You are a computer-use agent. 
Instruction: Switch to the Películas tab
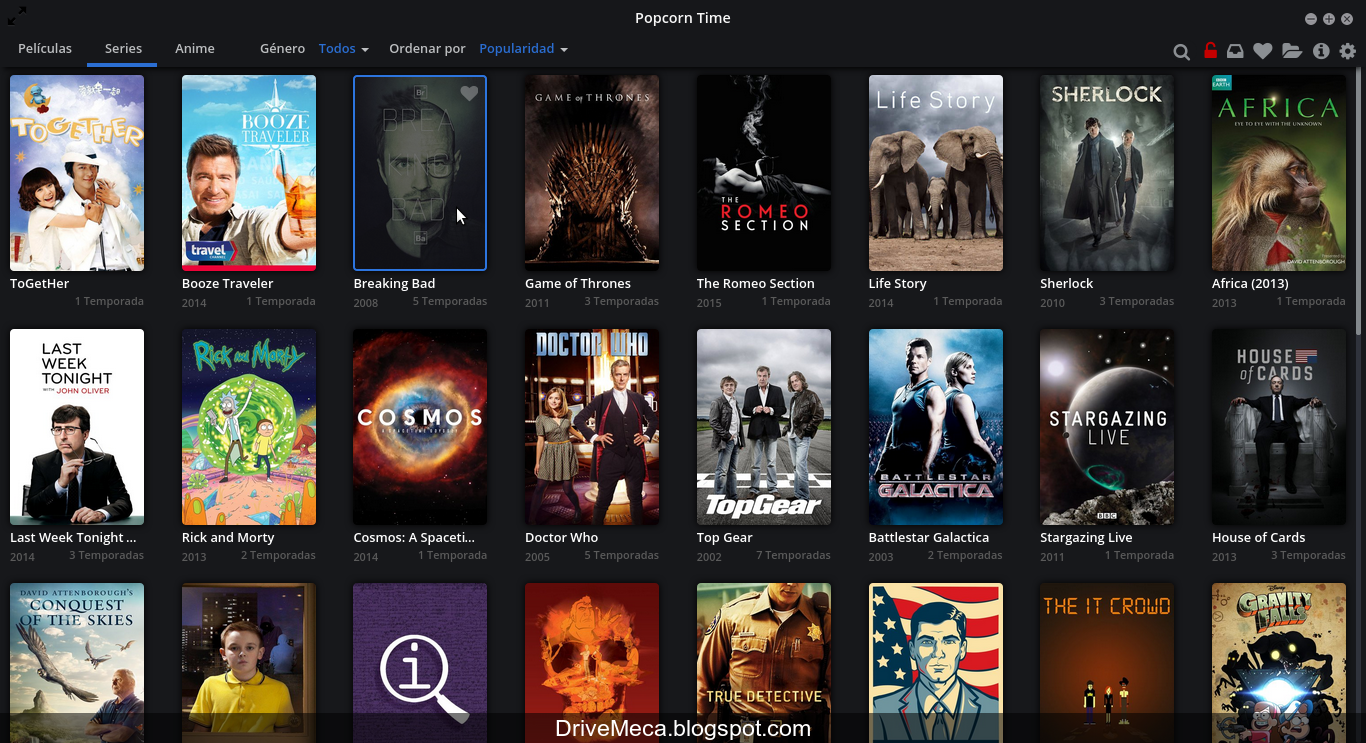tap(45, 48)
